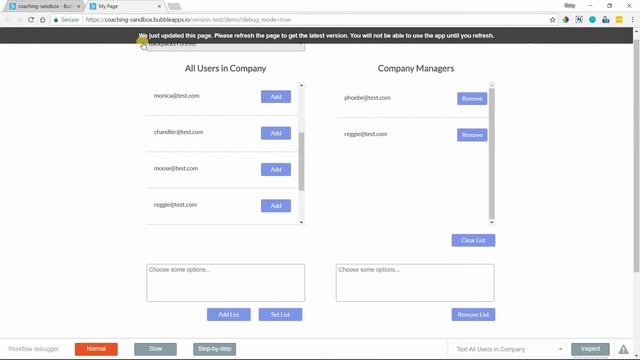Click the Remove List button
The image size is (640, 360).
click(x=473, y=315)
